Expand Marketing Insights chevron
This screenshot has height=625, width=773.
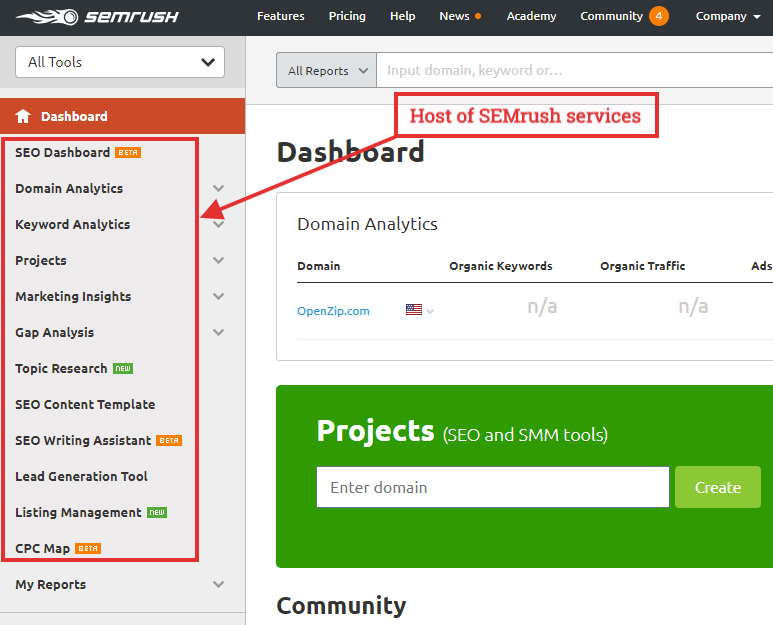218,296
